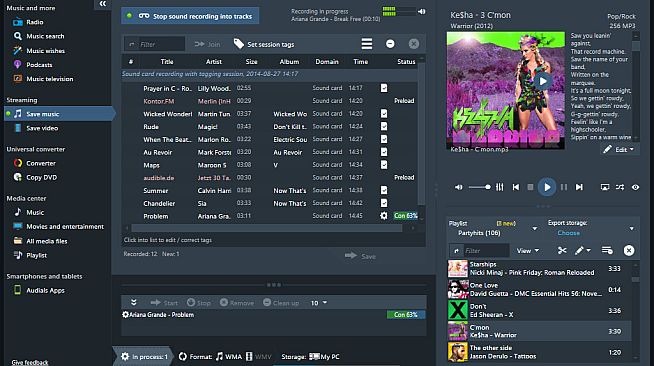Viewport: 654px width, 366px height.
Task: Open the Edit dropdown under lyrics
Action: 619,149
